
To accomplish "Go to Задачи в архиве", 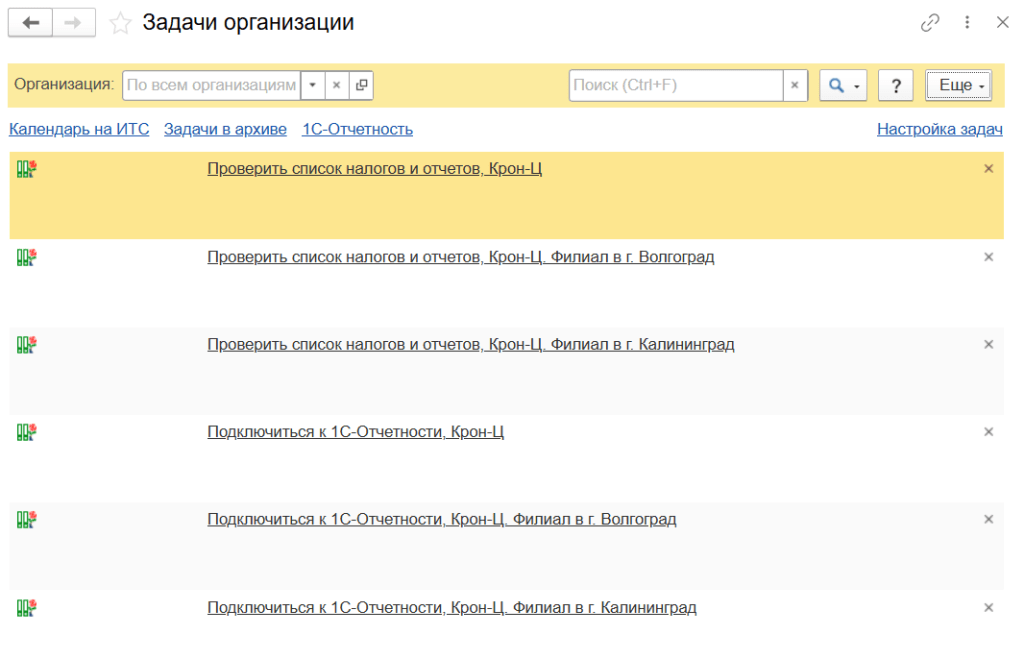I will [x=225, y=129].
